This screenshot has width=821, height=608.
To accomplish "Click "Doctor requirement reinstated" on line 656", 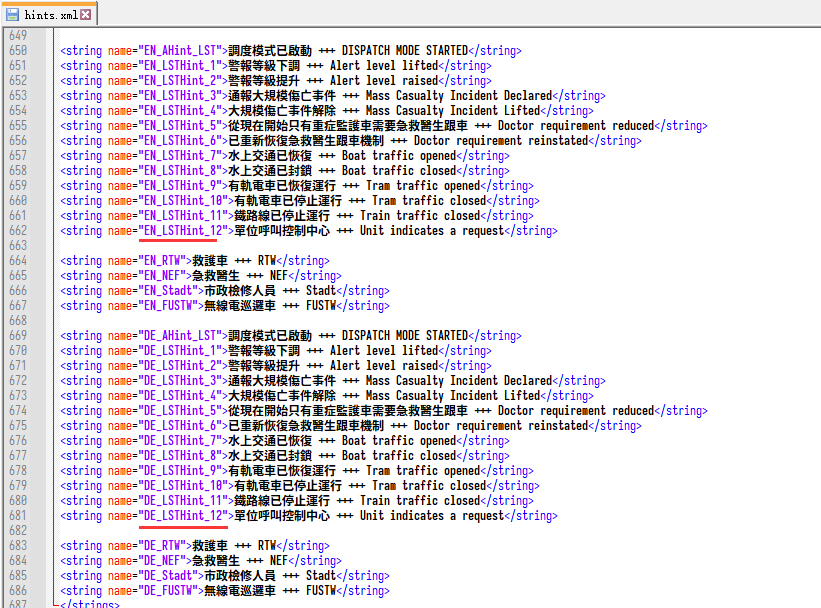I will click(501, 141).
